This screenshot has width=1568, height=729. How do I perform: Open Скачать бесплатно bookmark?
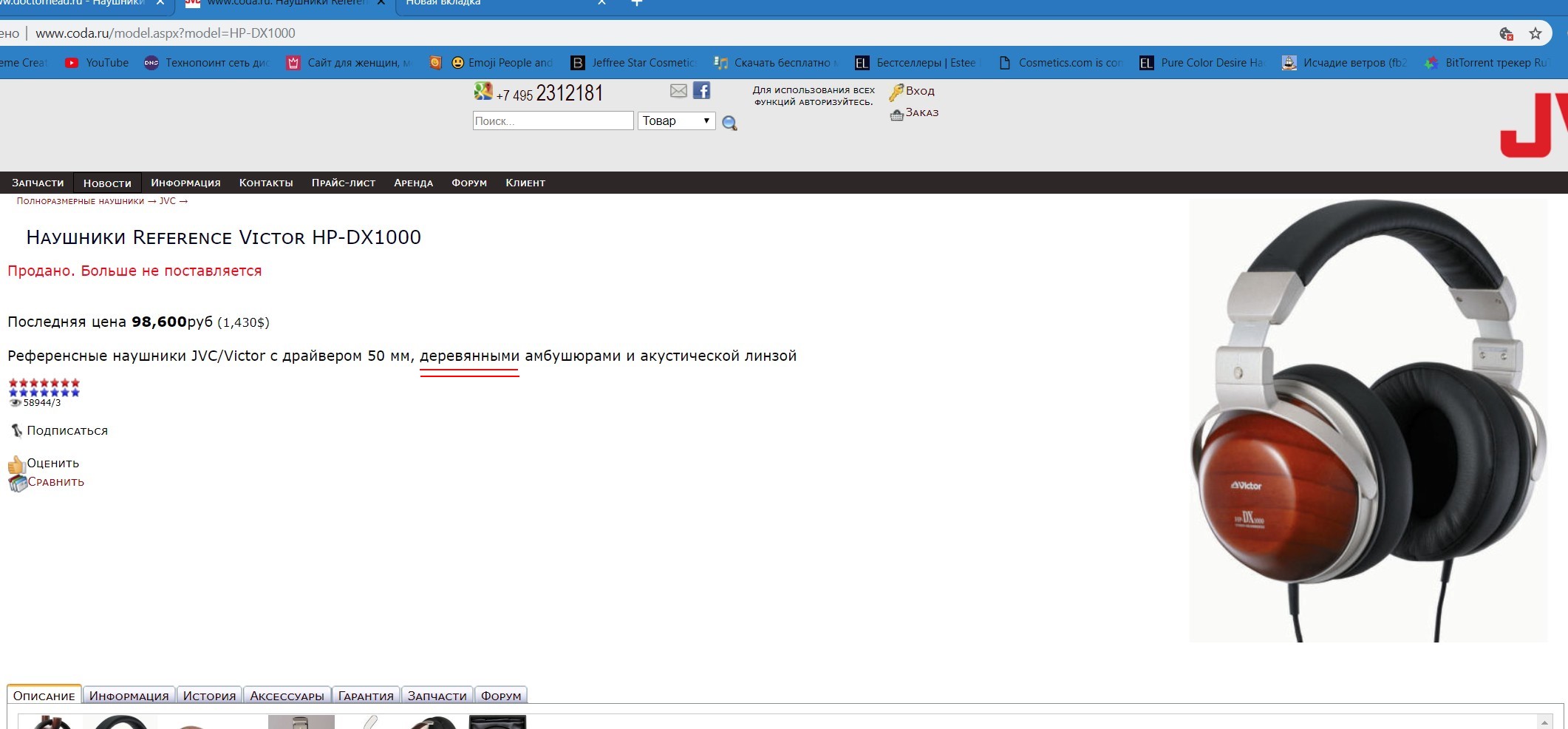point(777,63)
